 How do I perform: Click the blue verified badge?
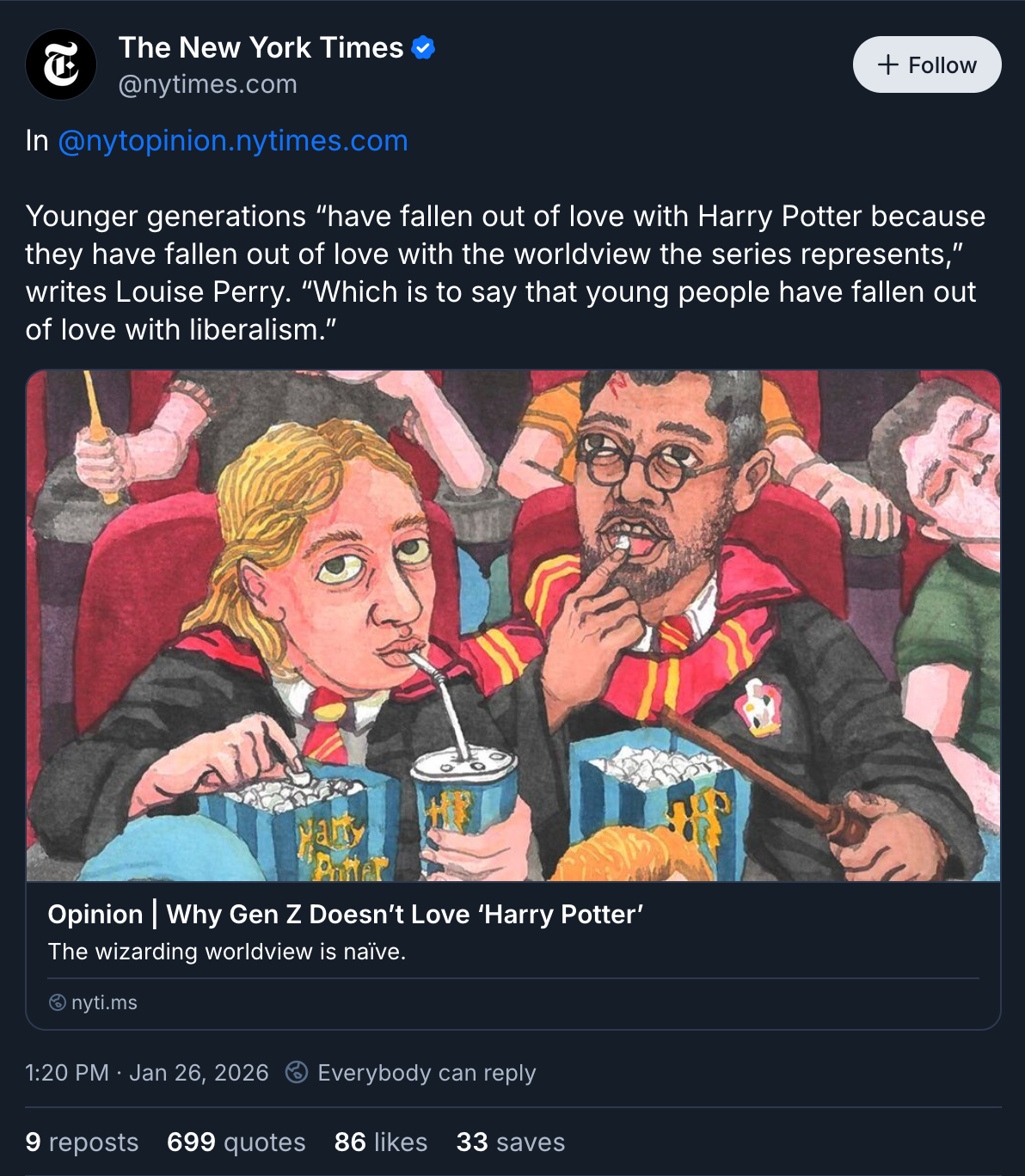423,48
